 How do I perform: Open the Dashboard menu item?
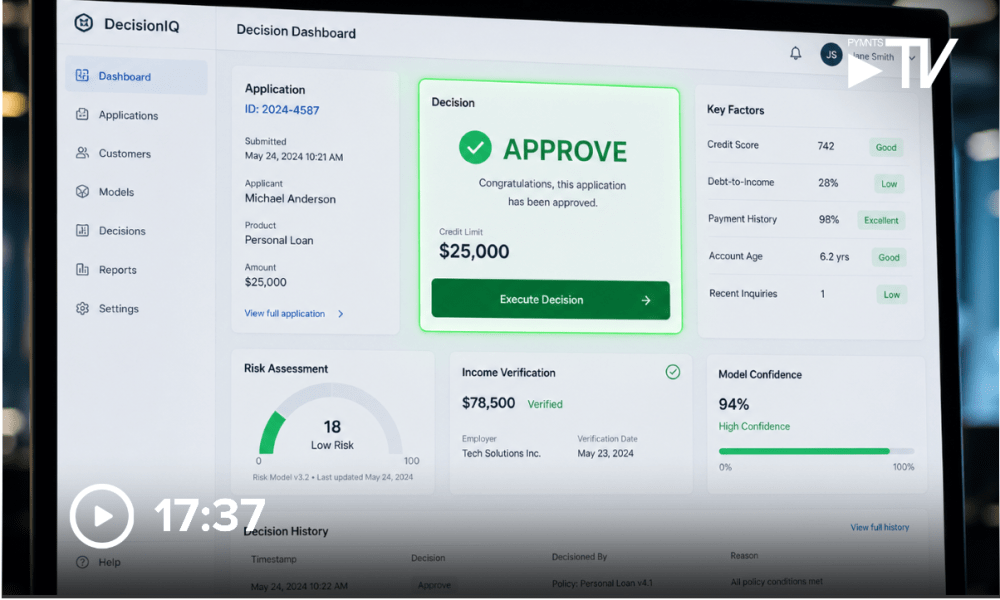[136, 77]
